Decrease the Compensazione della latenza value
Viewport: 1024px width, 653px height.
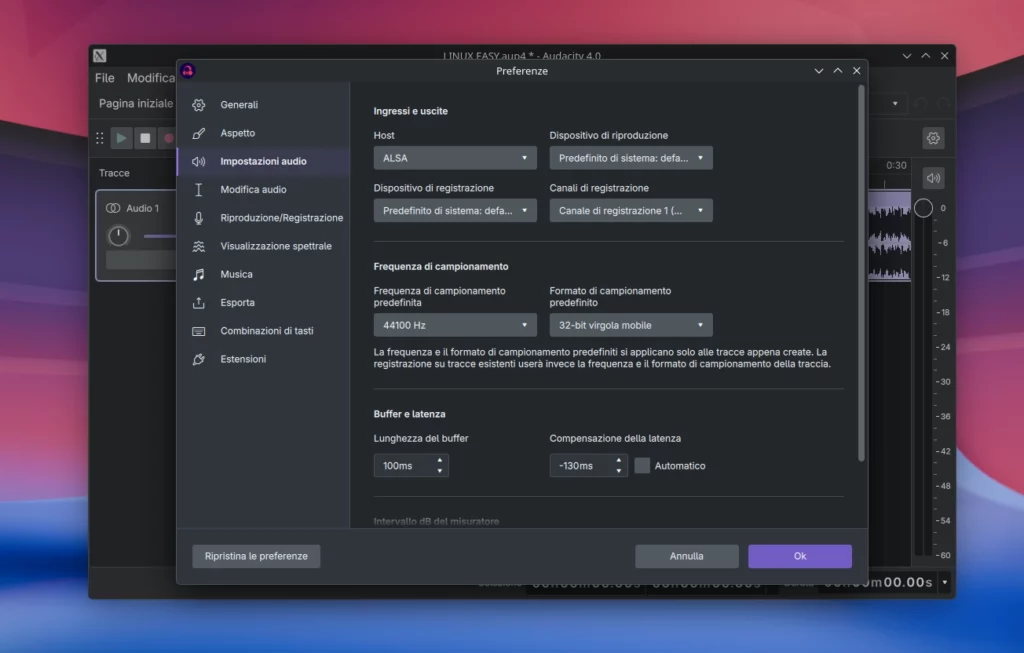(x=618, y=471)
